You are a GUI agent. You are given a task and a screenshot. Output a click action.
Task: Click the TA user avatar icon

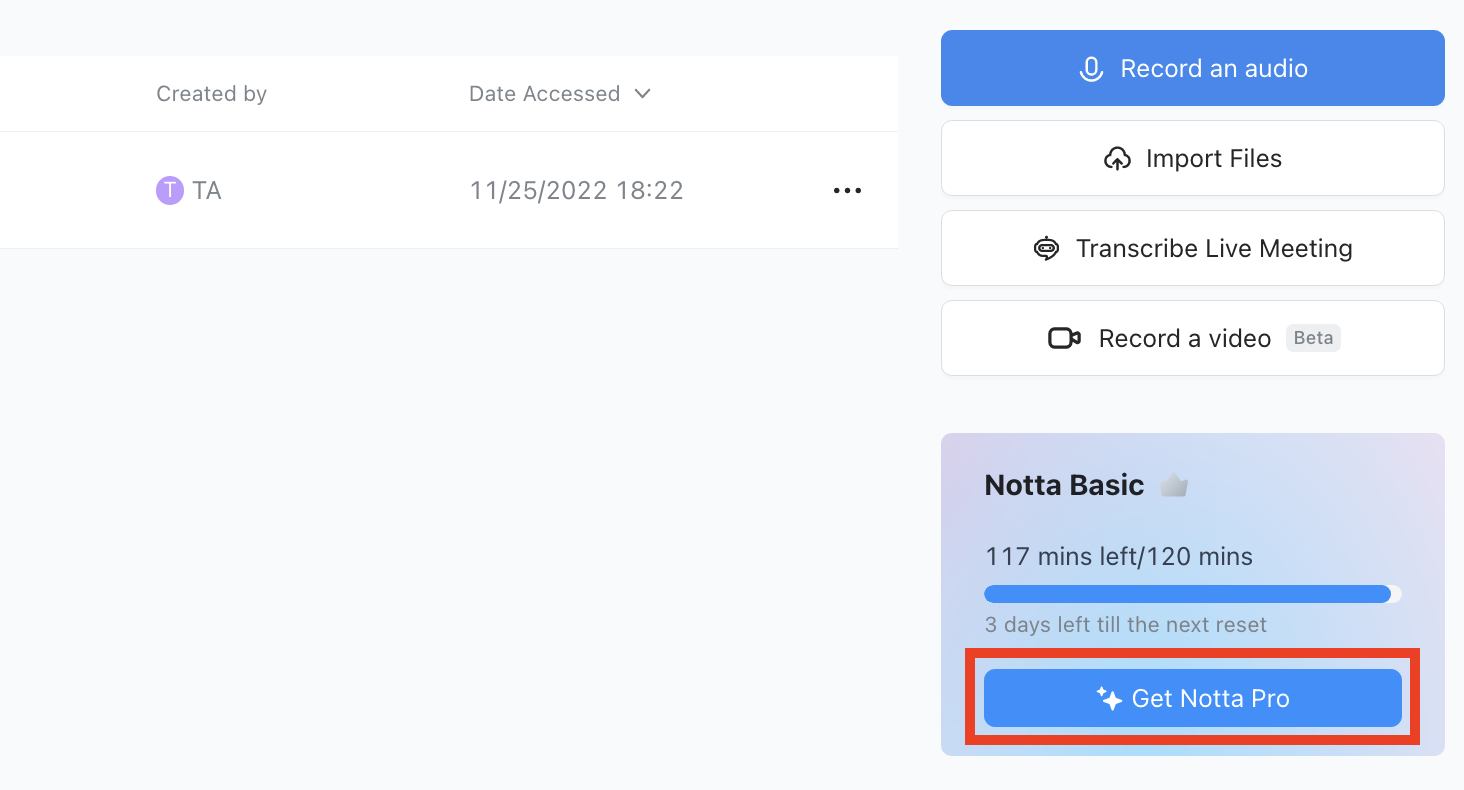[170, 190]
